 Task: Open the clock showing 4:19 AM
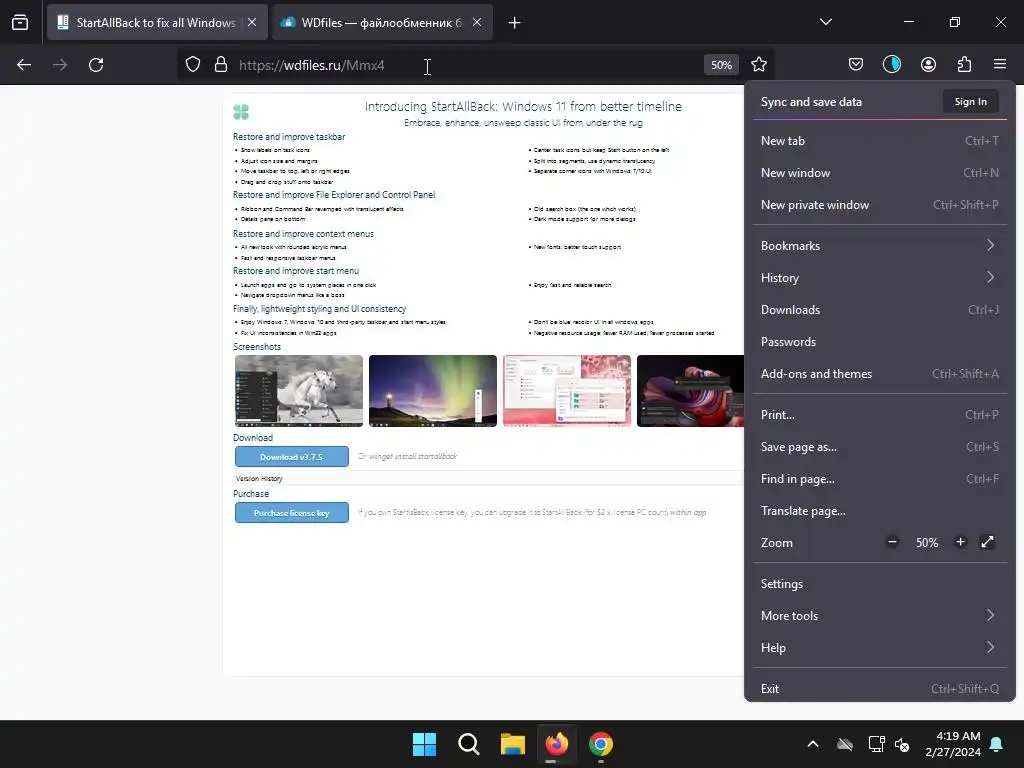pos(953,744)
